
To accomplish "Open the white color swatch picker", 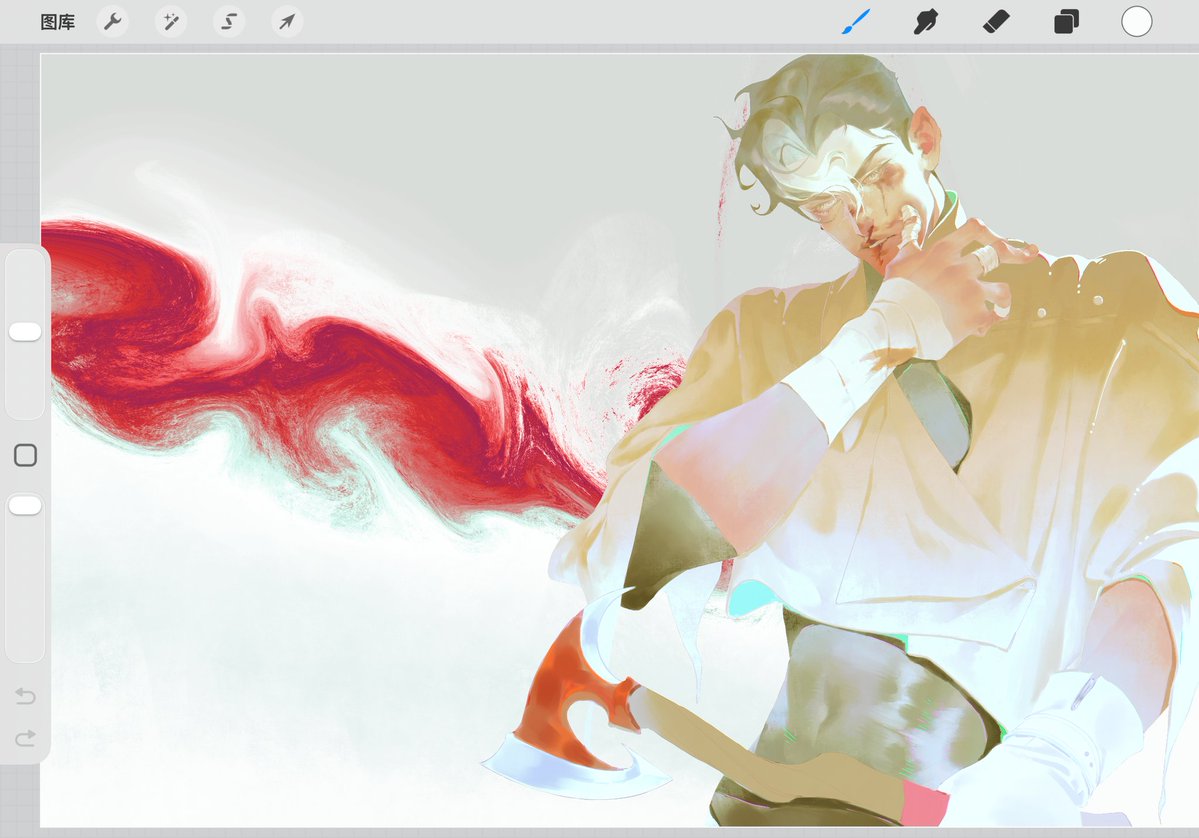I will pyautogui.click(x=1136, y=21).
